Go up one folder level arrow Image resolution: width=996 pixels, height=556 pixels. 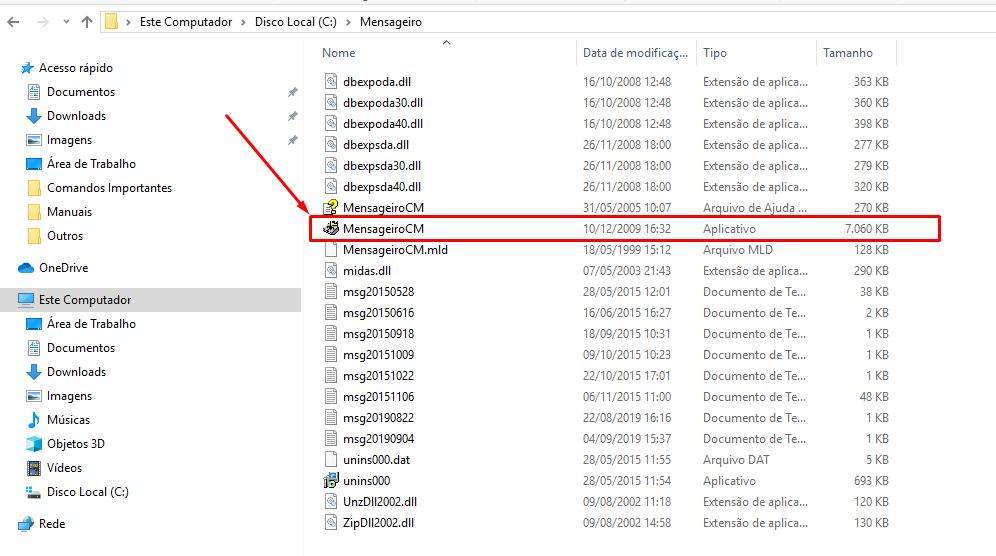tap(87, 22)
